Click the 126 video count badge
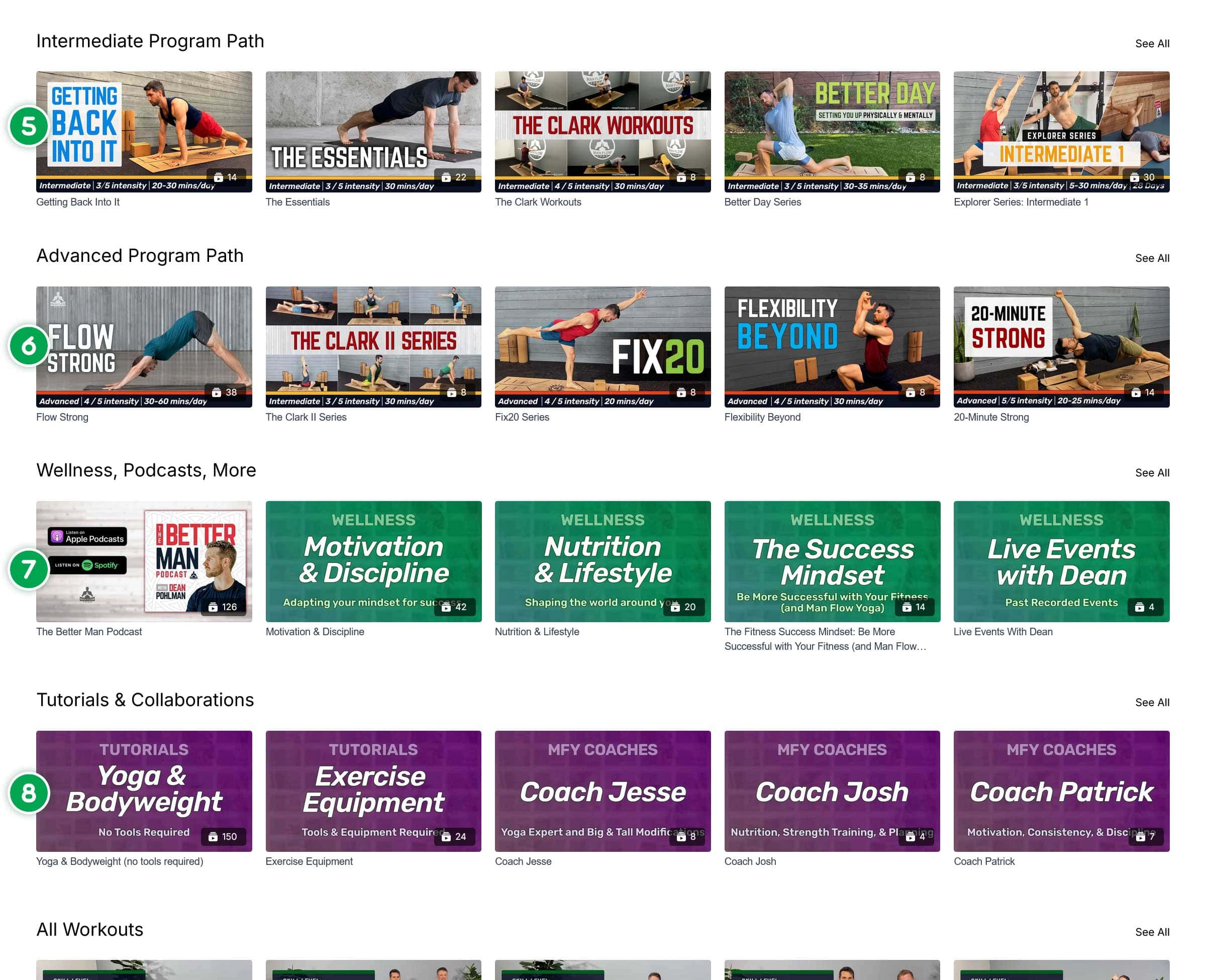The width and height of the screenshot is (1206, 980). (223, 607)
